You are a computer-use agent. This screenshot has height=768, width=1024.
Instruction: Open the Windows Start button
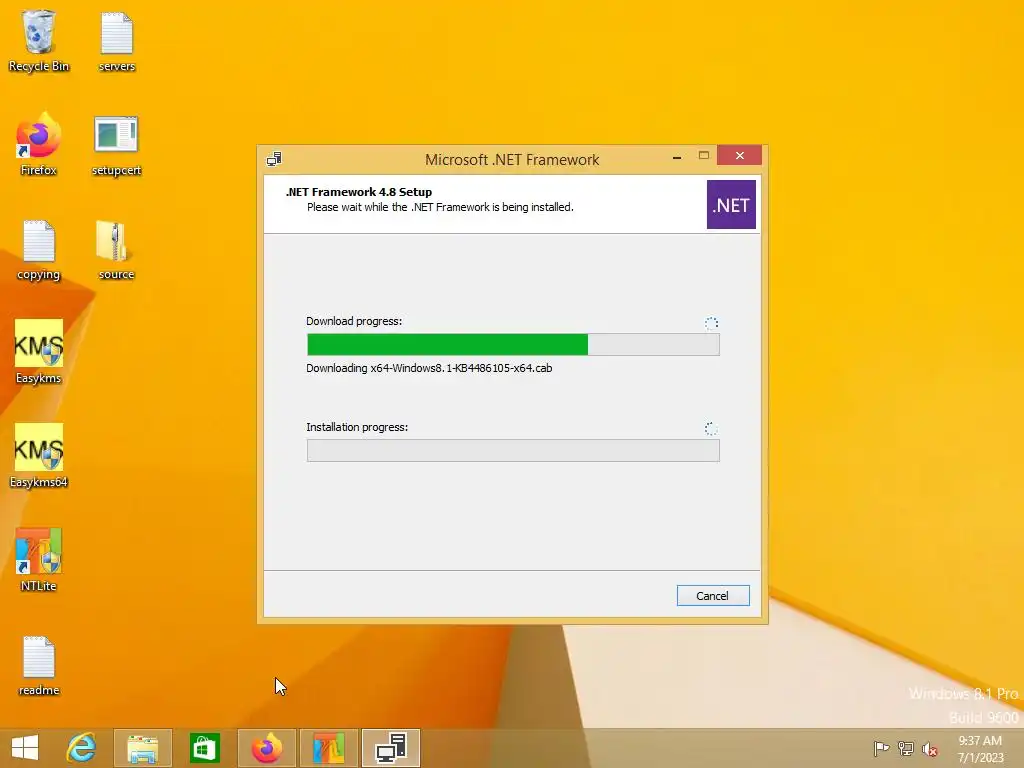[x=25, y=748]
